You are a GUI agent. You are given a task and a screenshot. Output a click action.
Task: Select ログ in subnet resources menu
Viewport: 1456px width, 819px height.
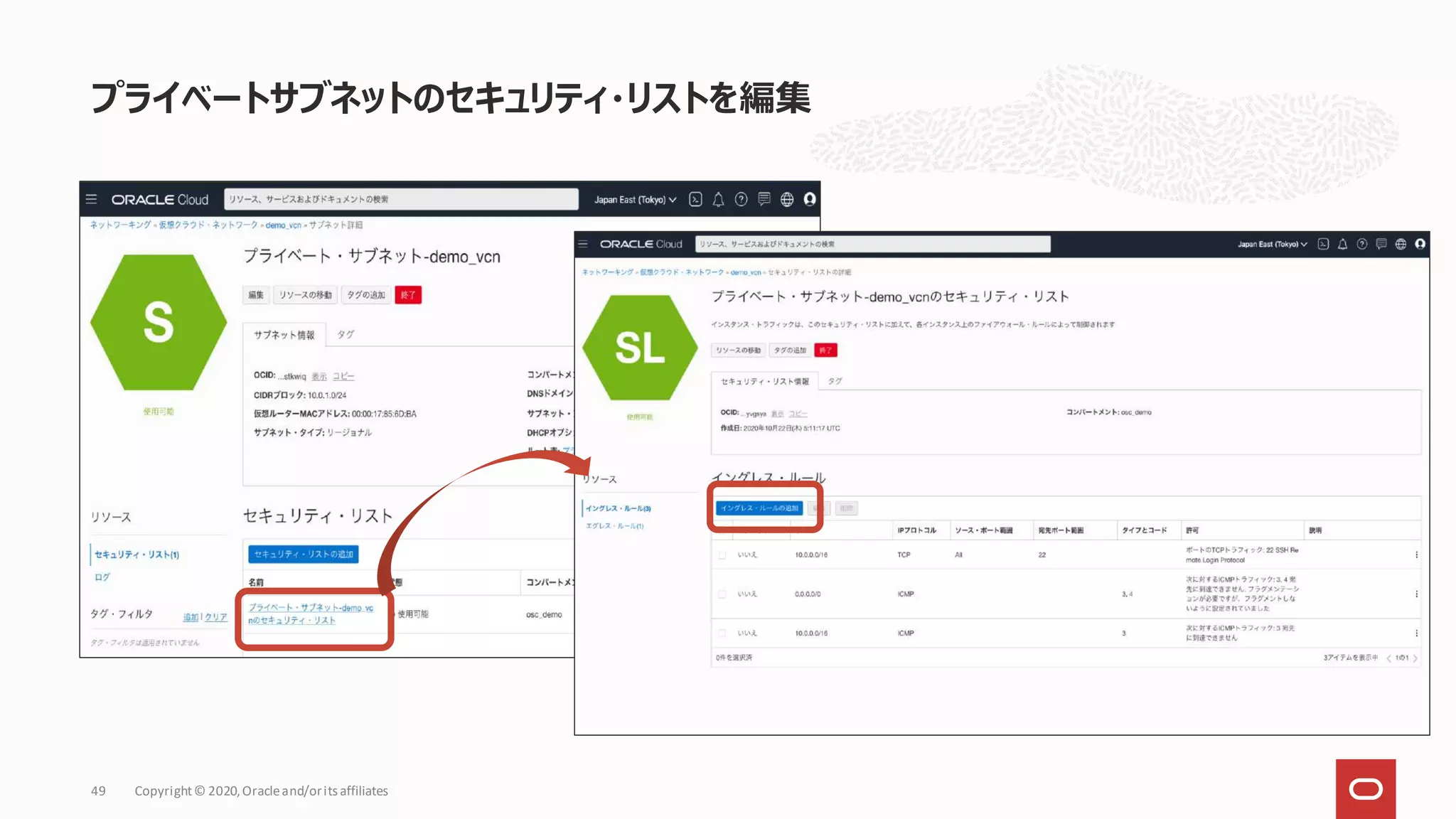point(102,577)
